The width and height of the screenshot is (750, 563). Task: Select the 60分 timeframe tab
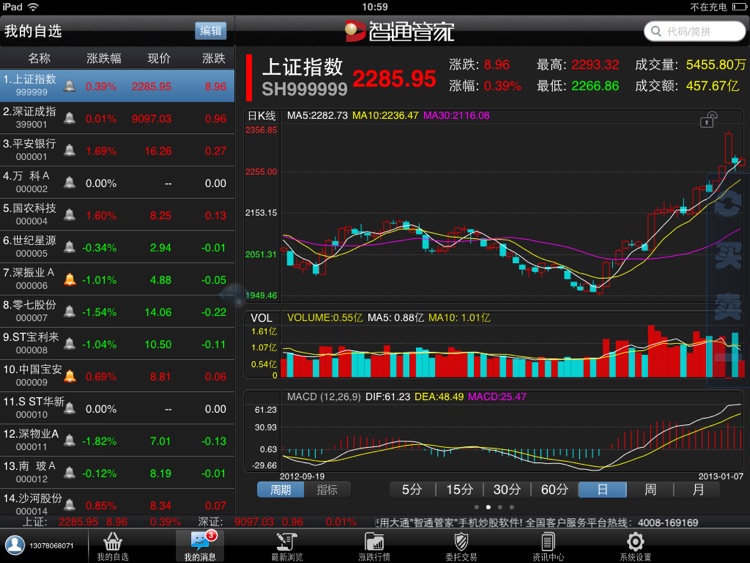pyautogui.click(x=554, y=490)
